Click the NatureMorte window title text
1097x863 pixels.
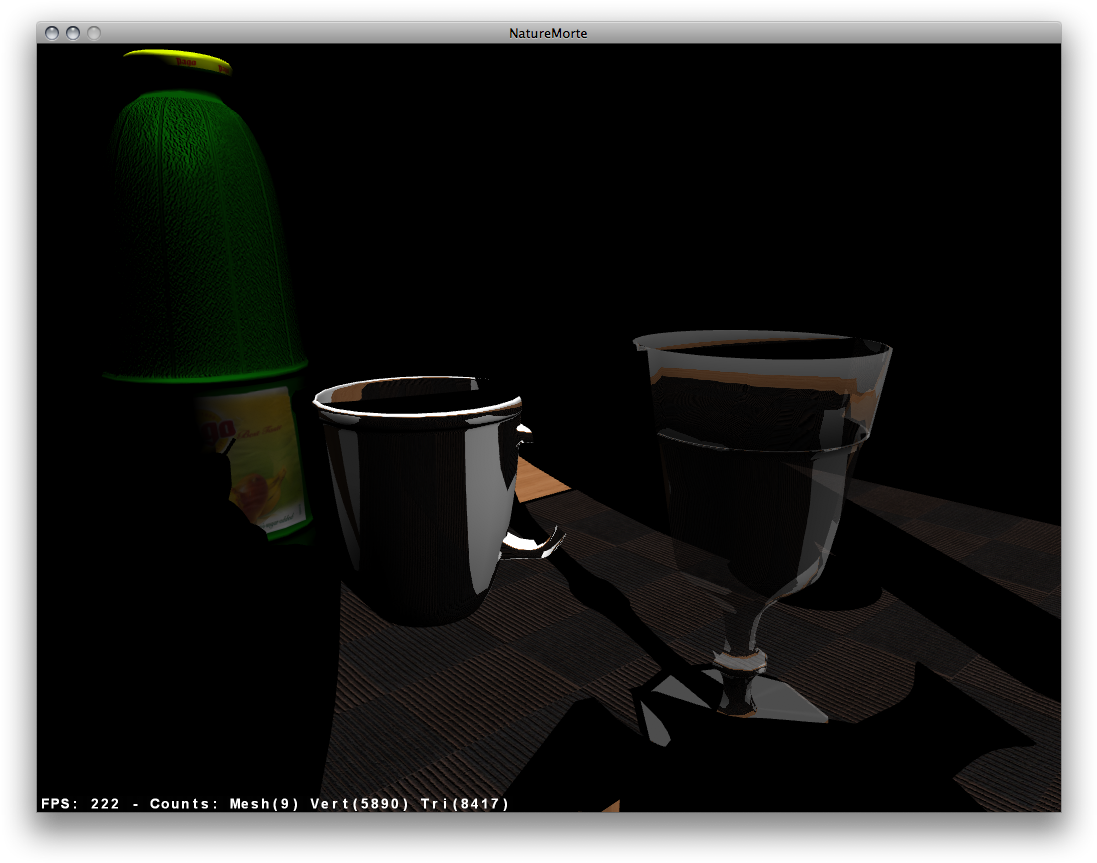click(548, 33)
